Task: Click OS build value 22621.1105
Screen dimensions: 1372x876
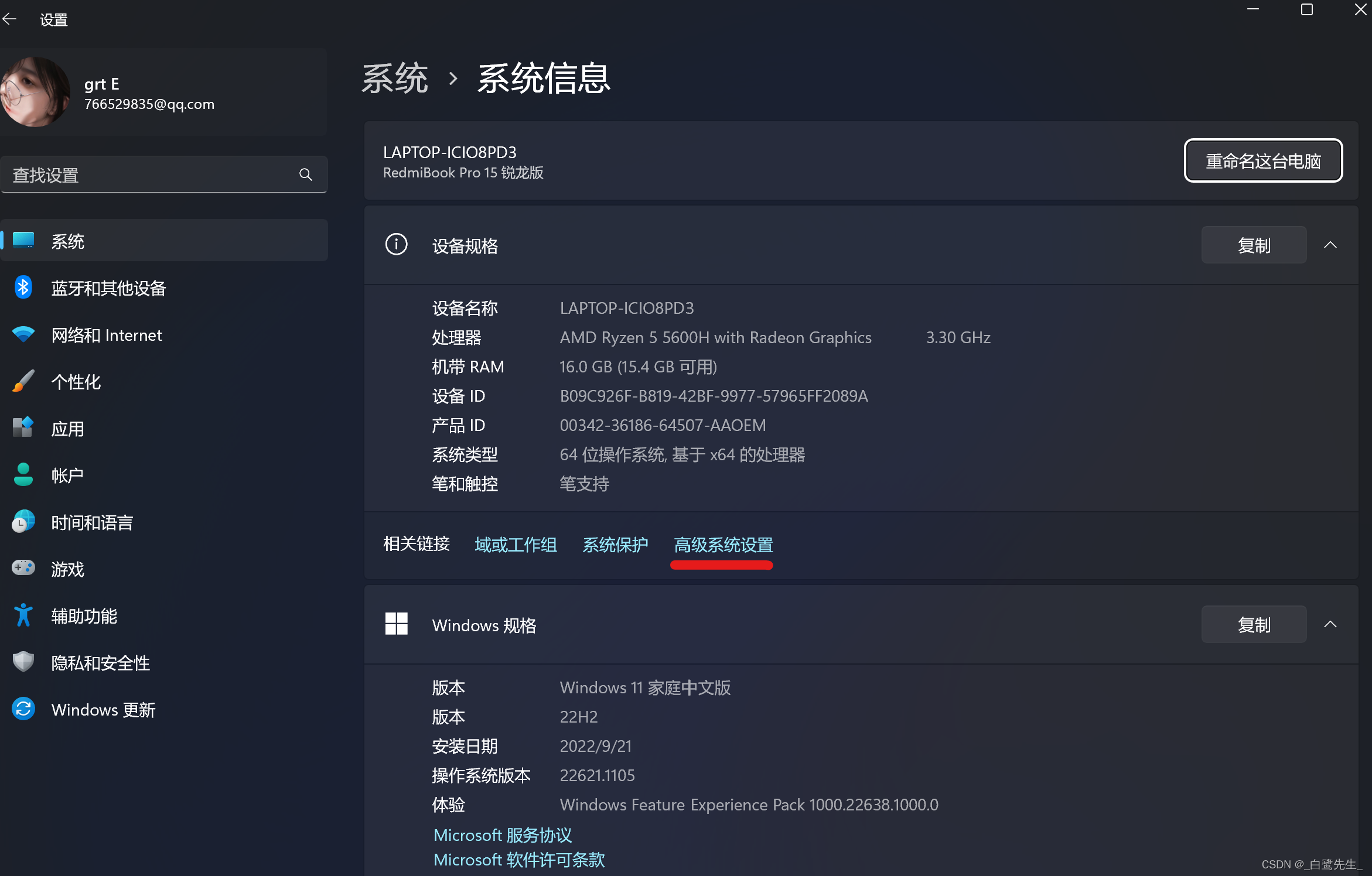Action: (x=598, y=775)
